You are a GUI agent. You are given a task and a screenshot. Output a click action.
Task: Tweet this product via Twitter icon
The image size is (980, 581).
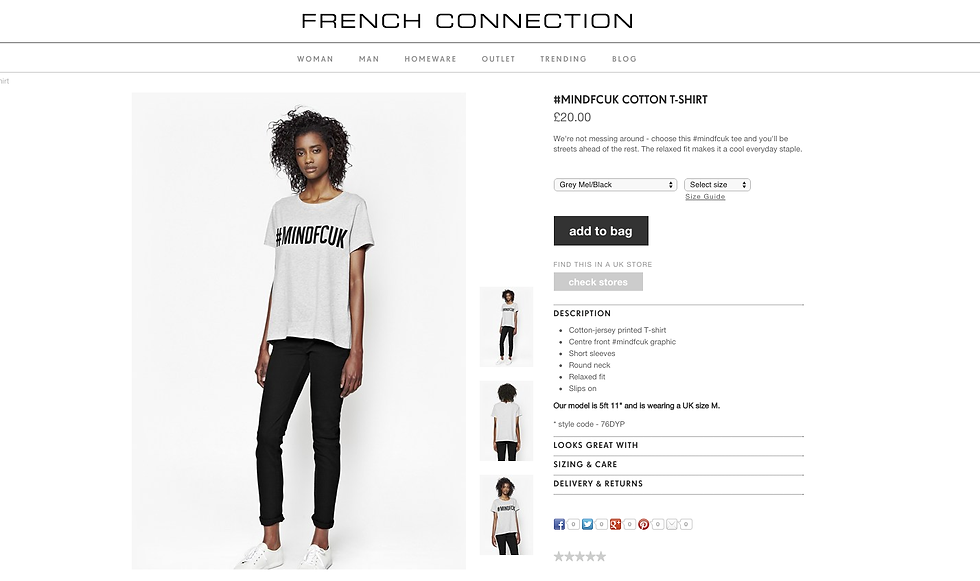(587, 524)
